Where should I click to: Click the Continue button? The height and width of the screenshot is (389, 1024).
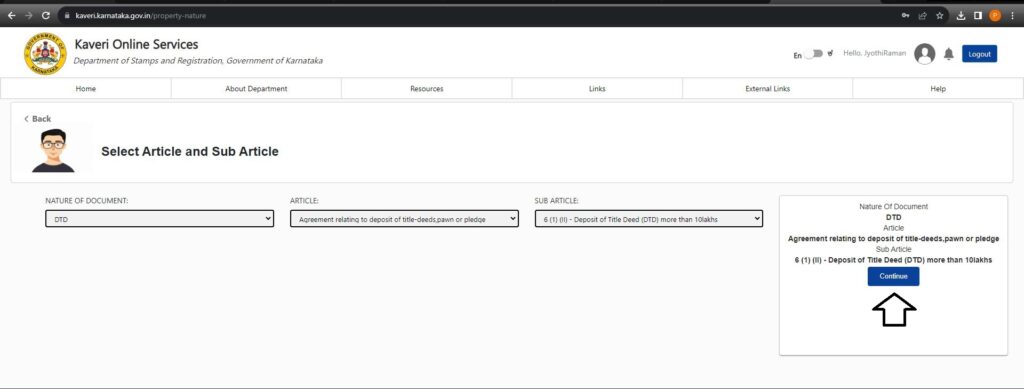coord(893,276)
